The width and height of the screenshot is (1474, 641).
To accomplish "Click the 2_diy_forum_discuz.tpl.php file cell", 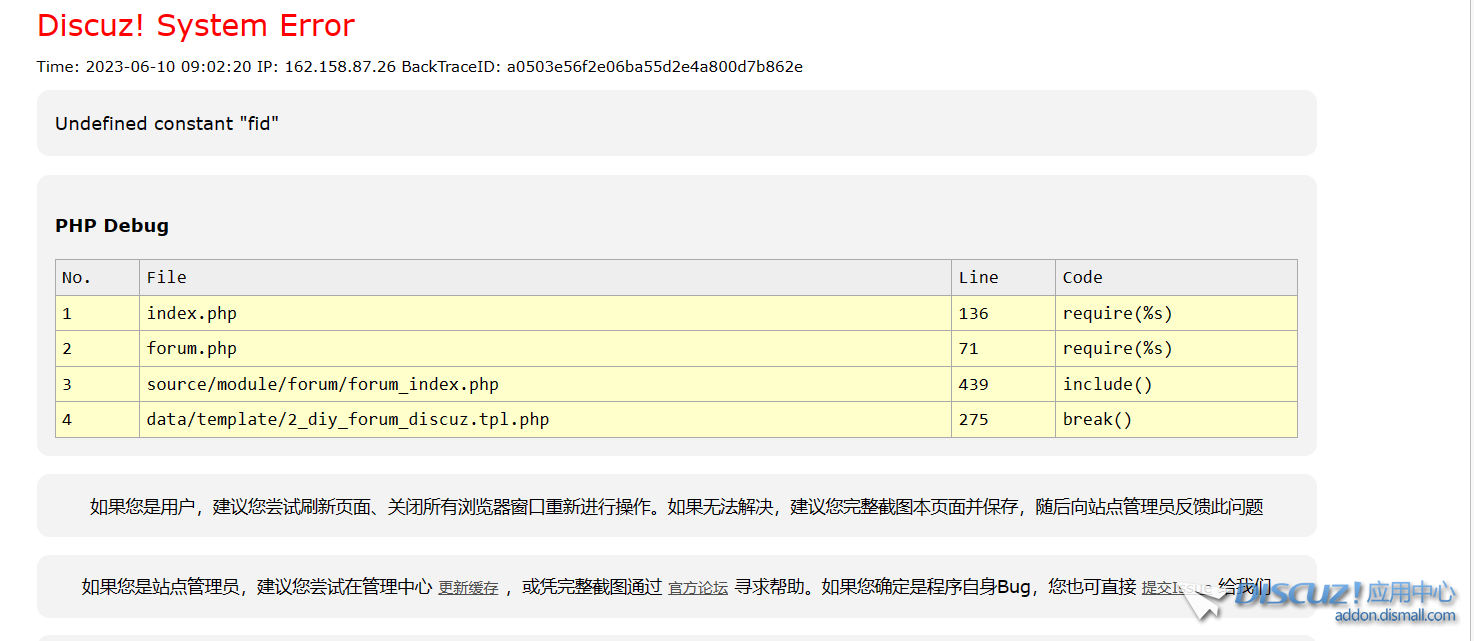I will click(348, 420).
